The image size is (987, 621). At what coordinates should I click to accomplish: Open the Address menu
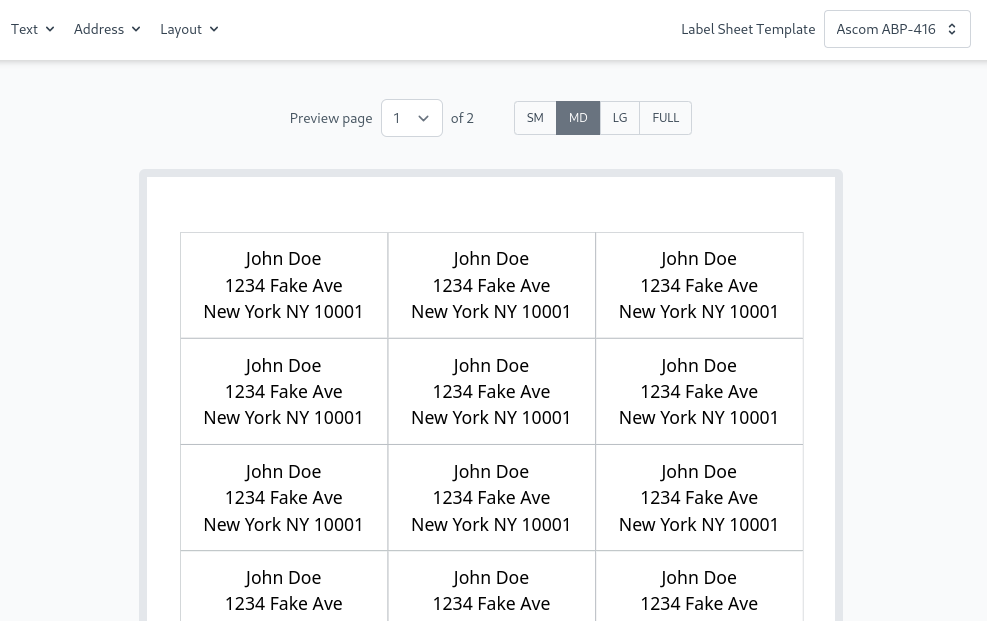pos(107,29)
